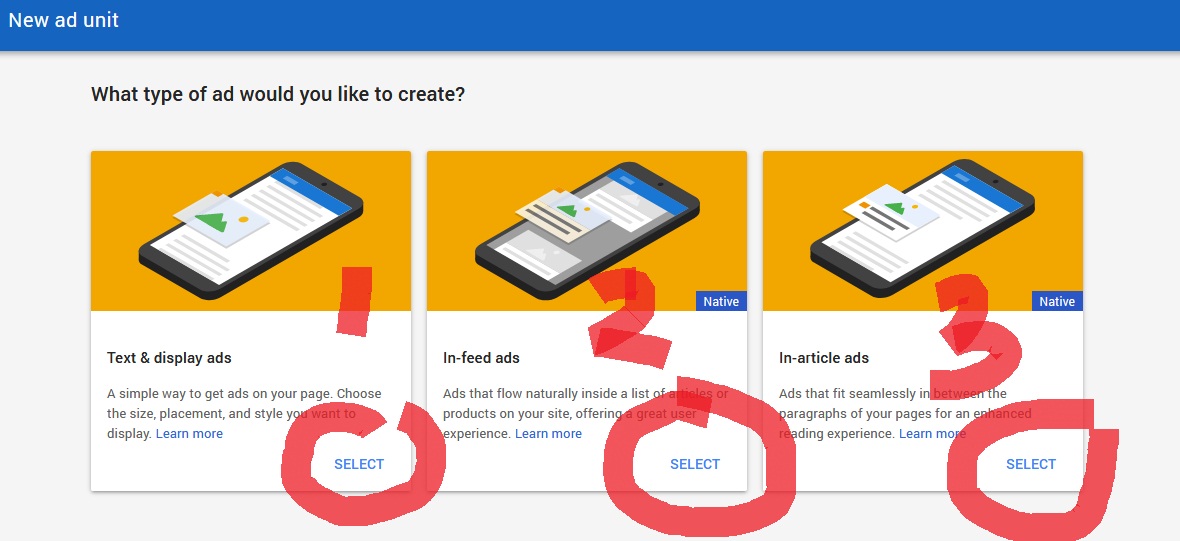Click the 'In-feed ads' card title
The height and width of the screenshot is (541, 1180).
[x=482, y=358]
